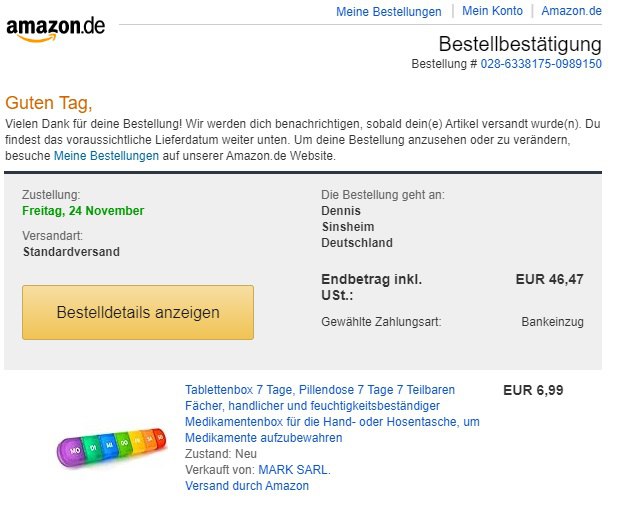Viewport: 622px width, 513px height.
Task: Select delivery date Freitag, 24 November
Action: pos(83,211)
